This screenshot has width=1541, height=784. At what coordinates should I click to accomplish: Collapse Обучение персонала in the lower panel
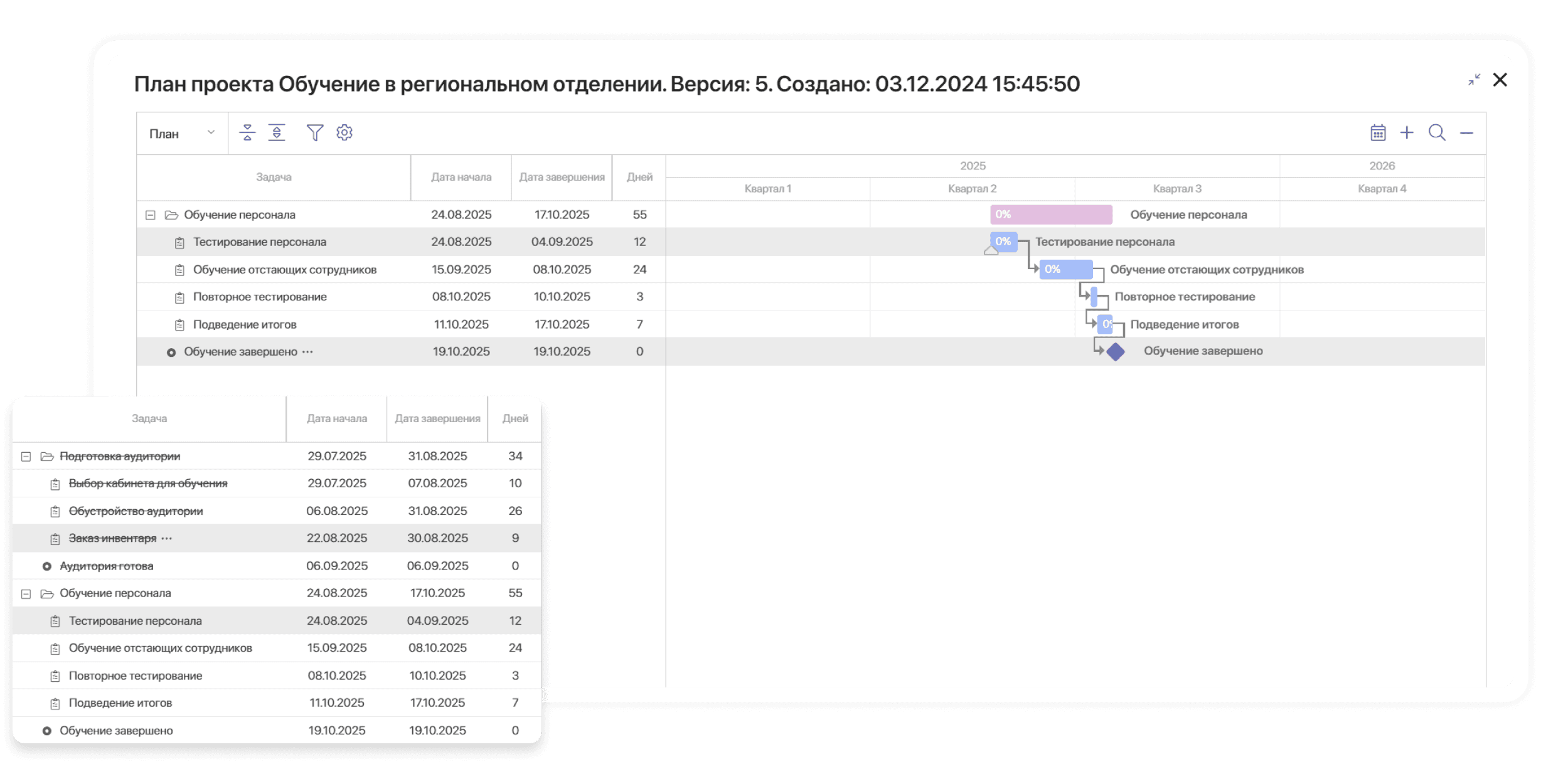click(26, 593)
